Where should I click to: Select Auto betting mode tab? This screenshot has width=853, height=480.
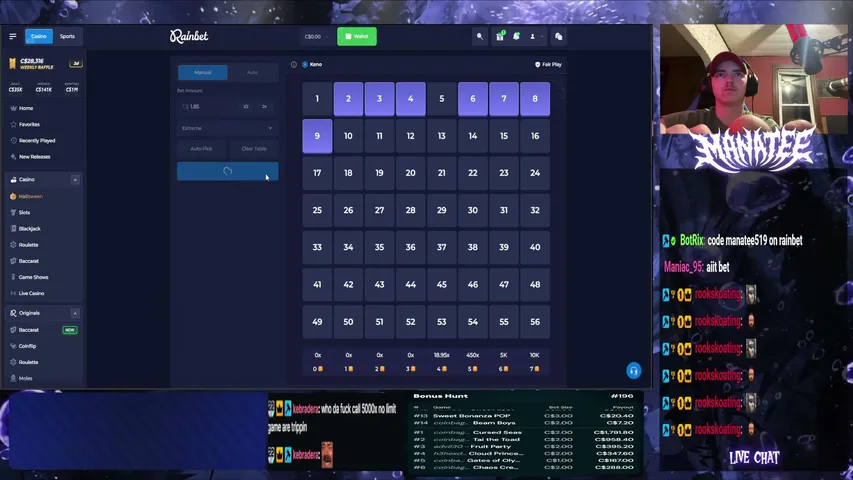coord(253,72)
